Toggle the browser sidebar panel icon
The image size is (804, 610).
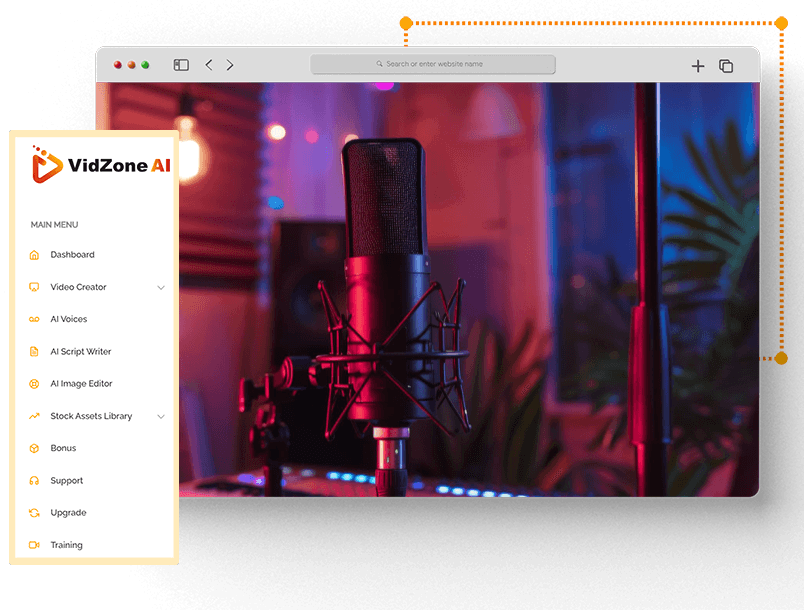point(181,65)
